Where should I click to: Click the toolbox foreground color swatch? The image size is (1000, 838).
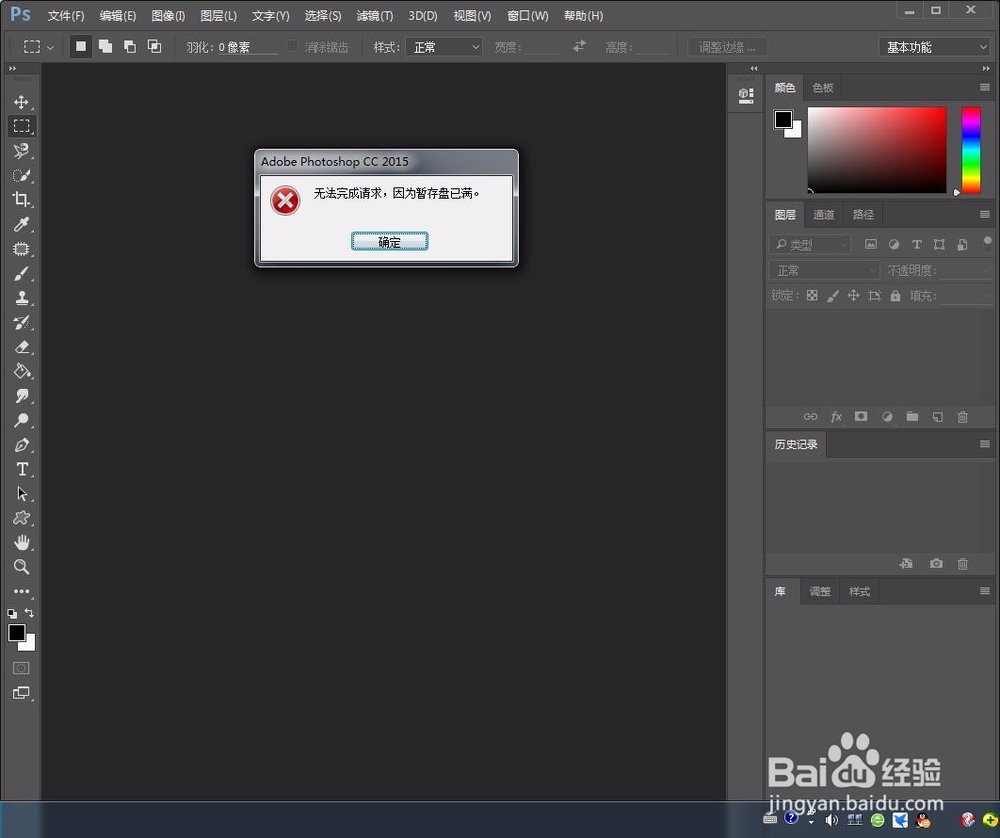point(16,632)
